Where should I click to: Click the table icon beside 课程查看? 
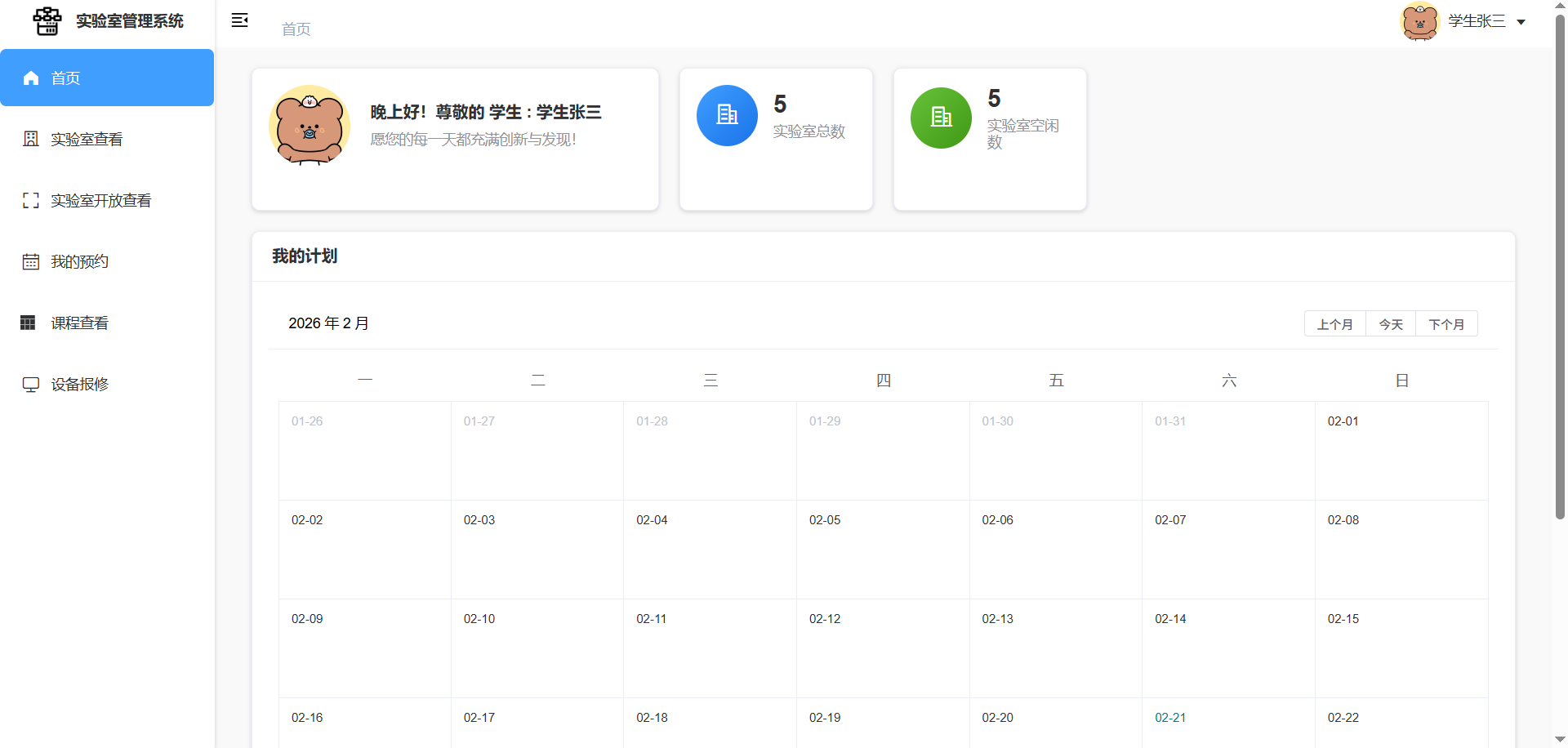pos(28,323)
